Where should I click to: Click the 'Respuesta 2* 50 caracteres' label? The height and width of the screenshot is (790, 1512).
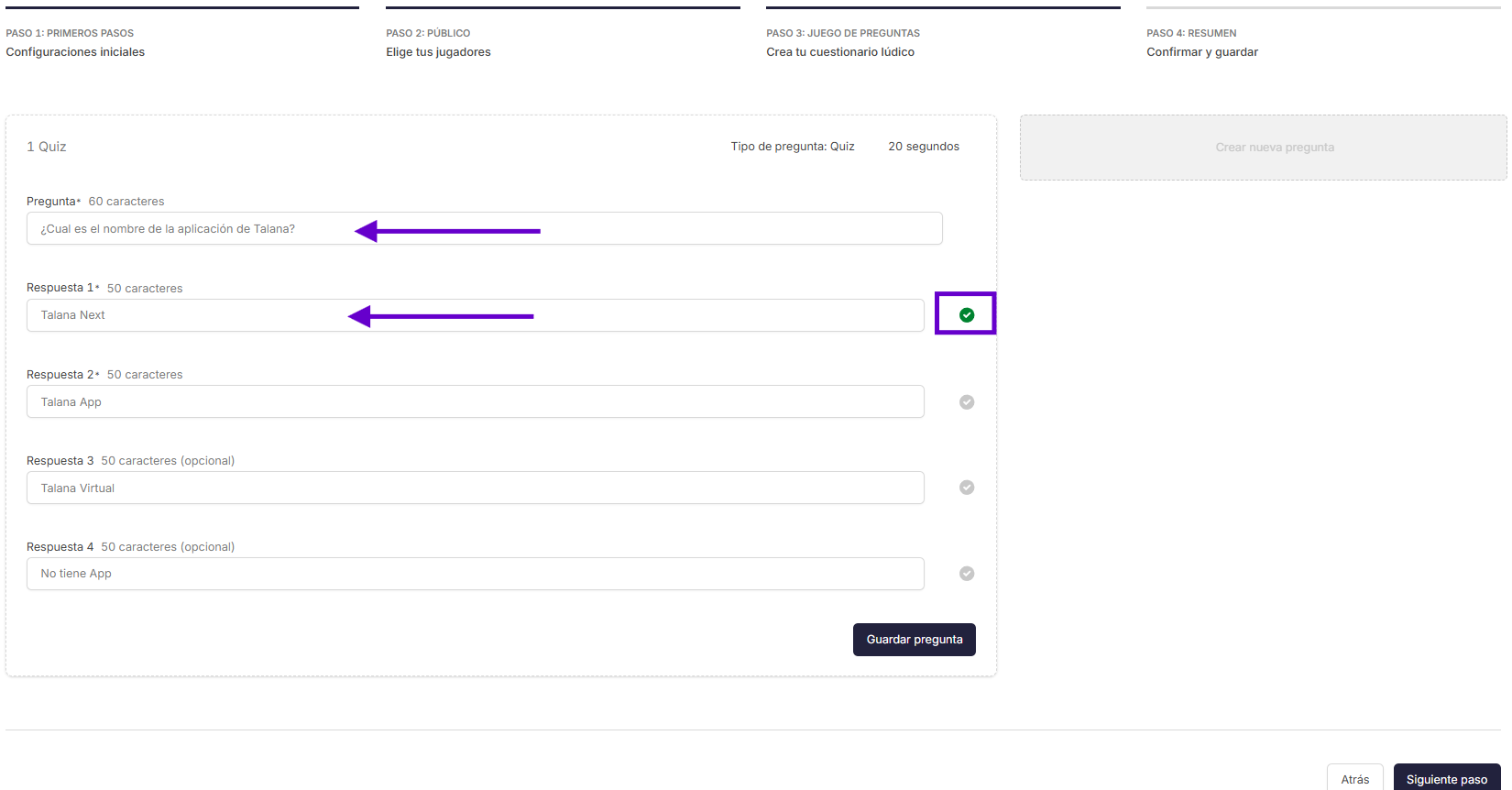coord(104,375)
